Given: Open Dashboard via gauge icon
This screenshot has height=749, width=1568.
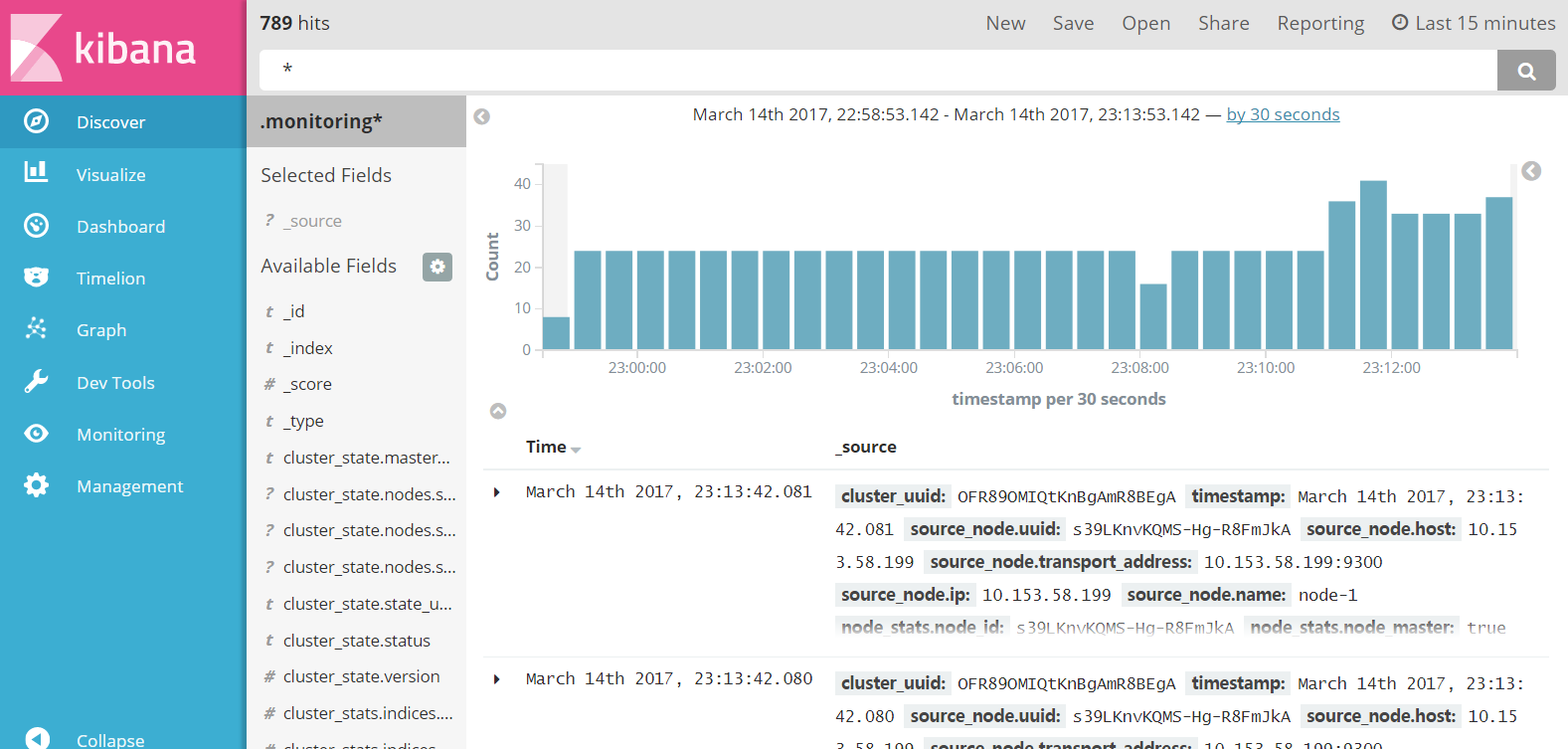Looking at the screenshot, I should (x=36, y=226).
